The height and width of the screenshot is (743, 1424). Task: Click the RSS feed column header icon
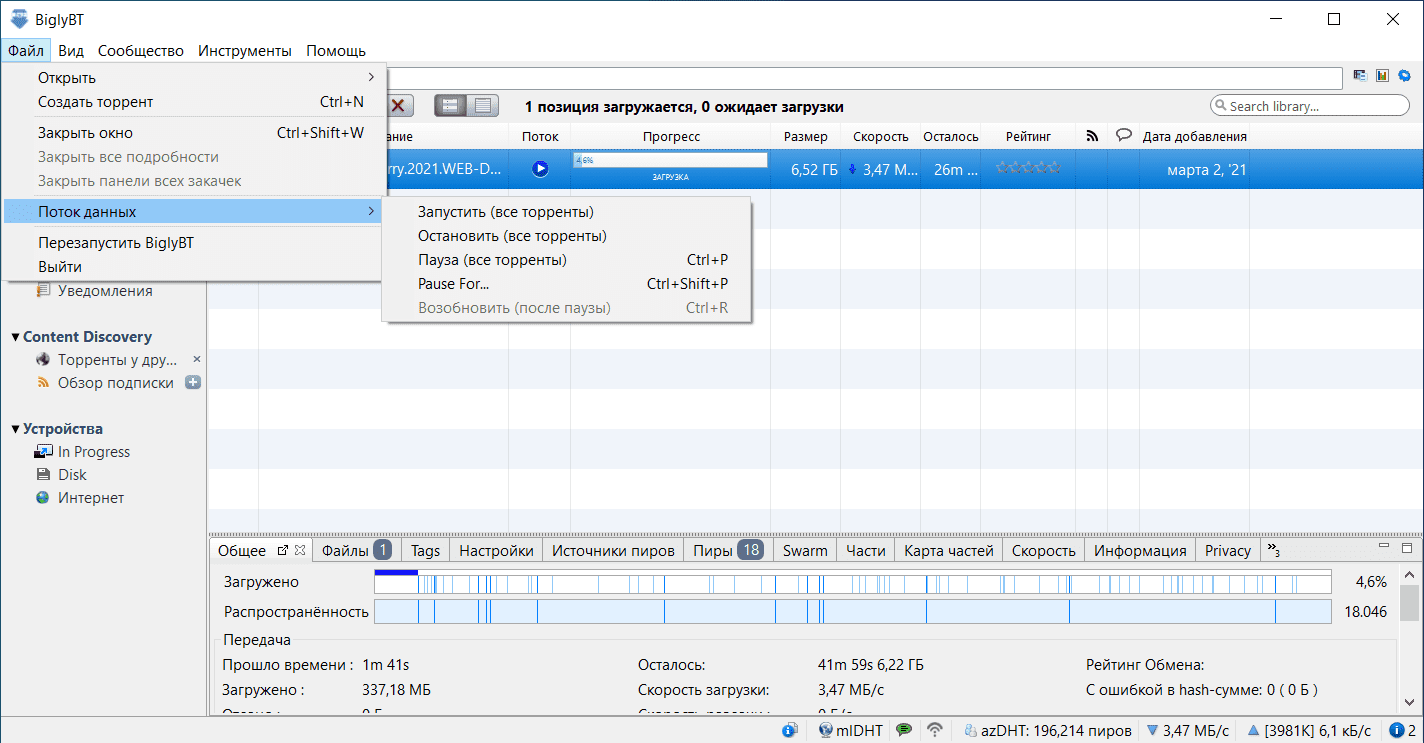[x=1092, y=136]
